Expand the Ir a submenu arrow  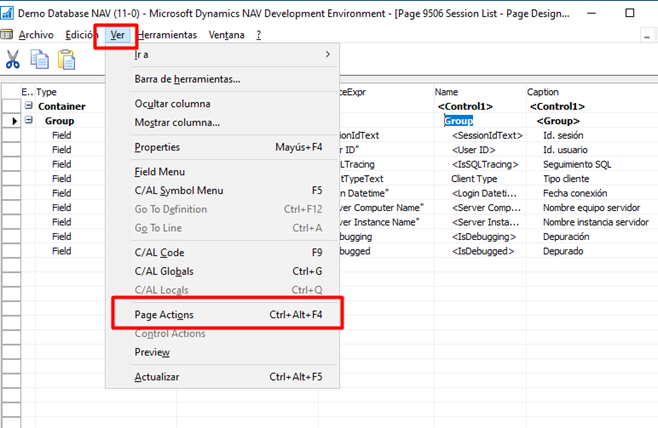coord(328,54)
